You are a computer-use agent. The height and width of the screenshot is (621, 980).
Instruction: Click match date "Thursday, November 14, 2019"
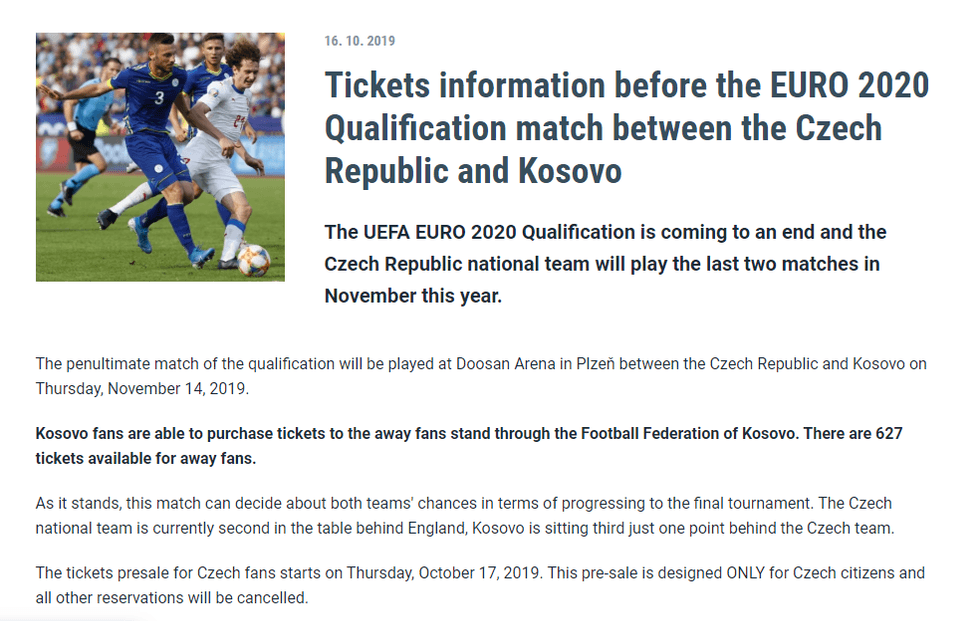pos(142,388)
